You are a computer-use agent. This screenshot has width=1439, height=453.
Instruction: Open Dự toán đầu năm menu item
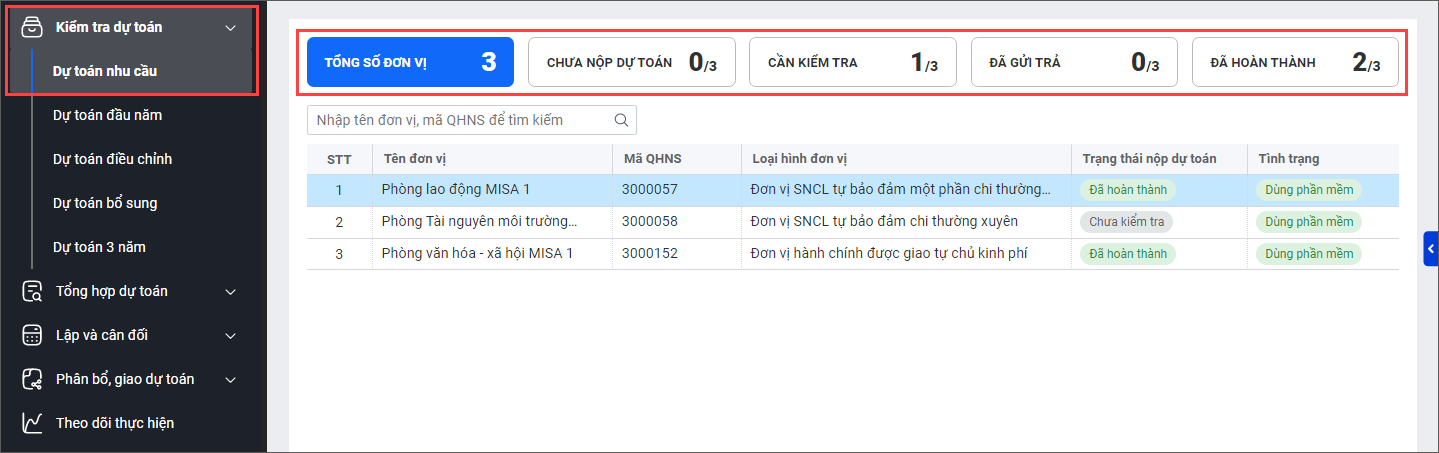click(107, 115)
